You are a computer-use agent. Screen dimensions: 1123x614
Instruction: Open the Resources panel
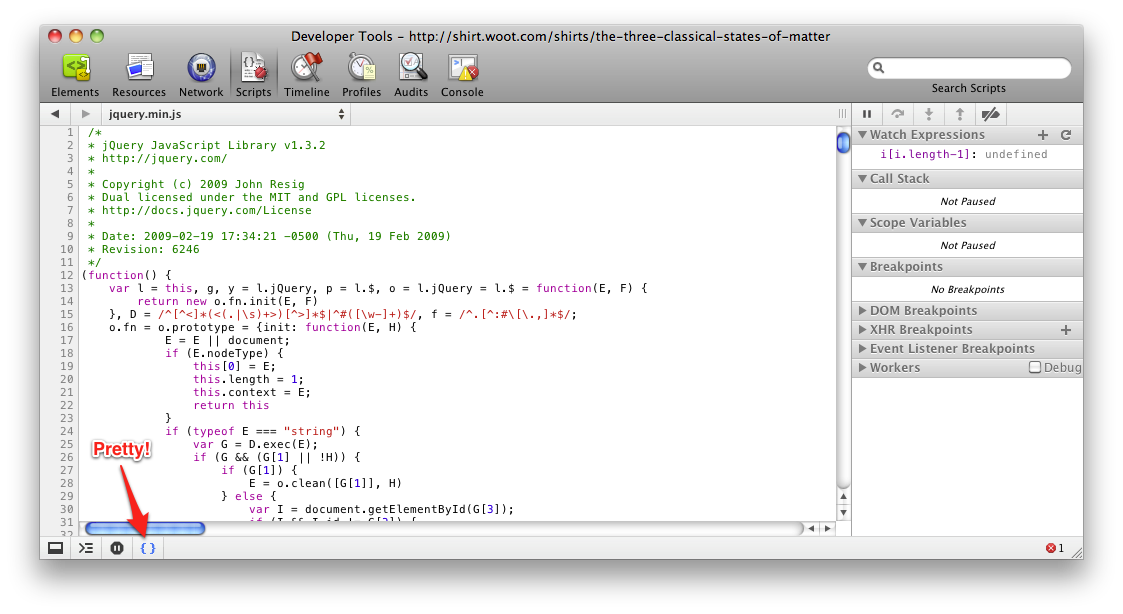tap(139, 76)
